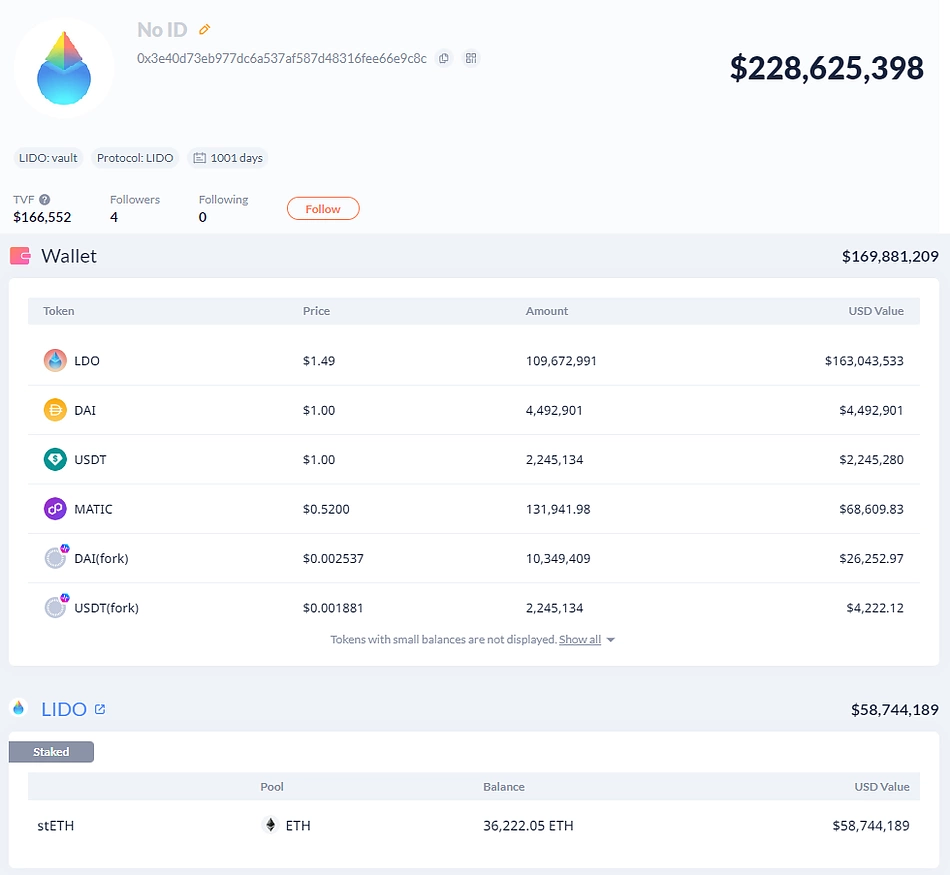Click the Follow button
Viewport: 950px width, 875px height.
click(323, 208)
